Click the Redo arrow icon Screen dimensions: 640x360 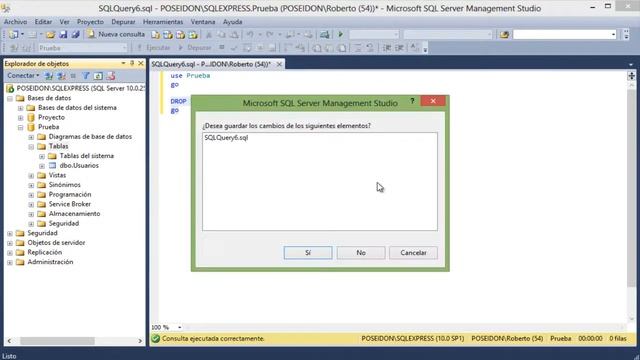[x=269, y=35]
